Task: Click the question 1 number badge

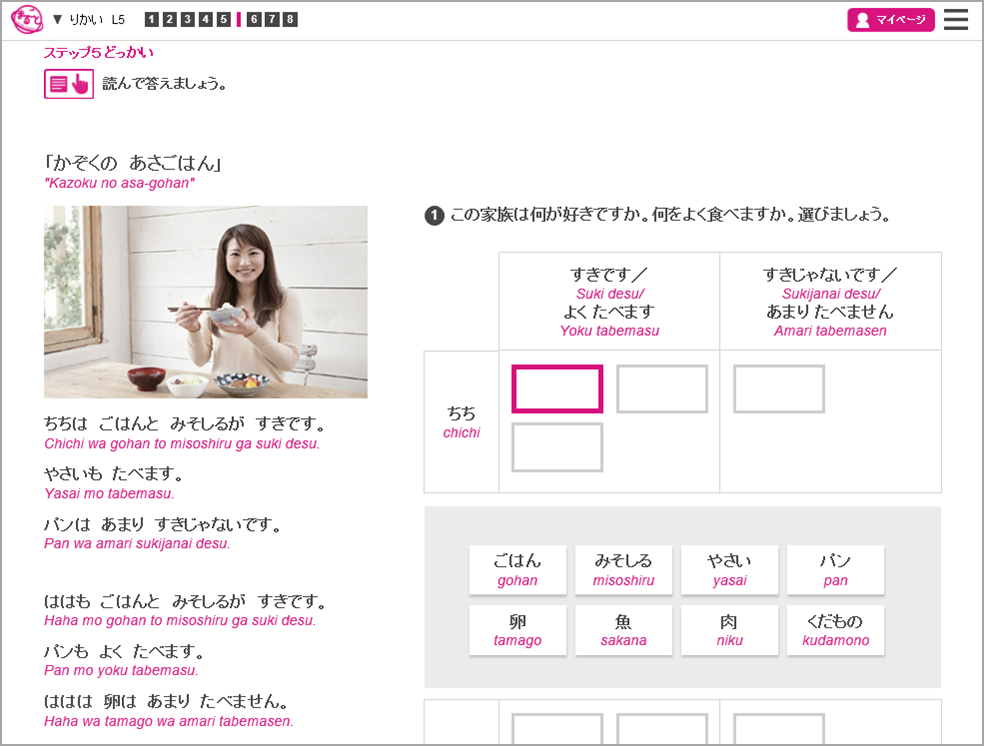Action: 434,215
